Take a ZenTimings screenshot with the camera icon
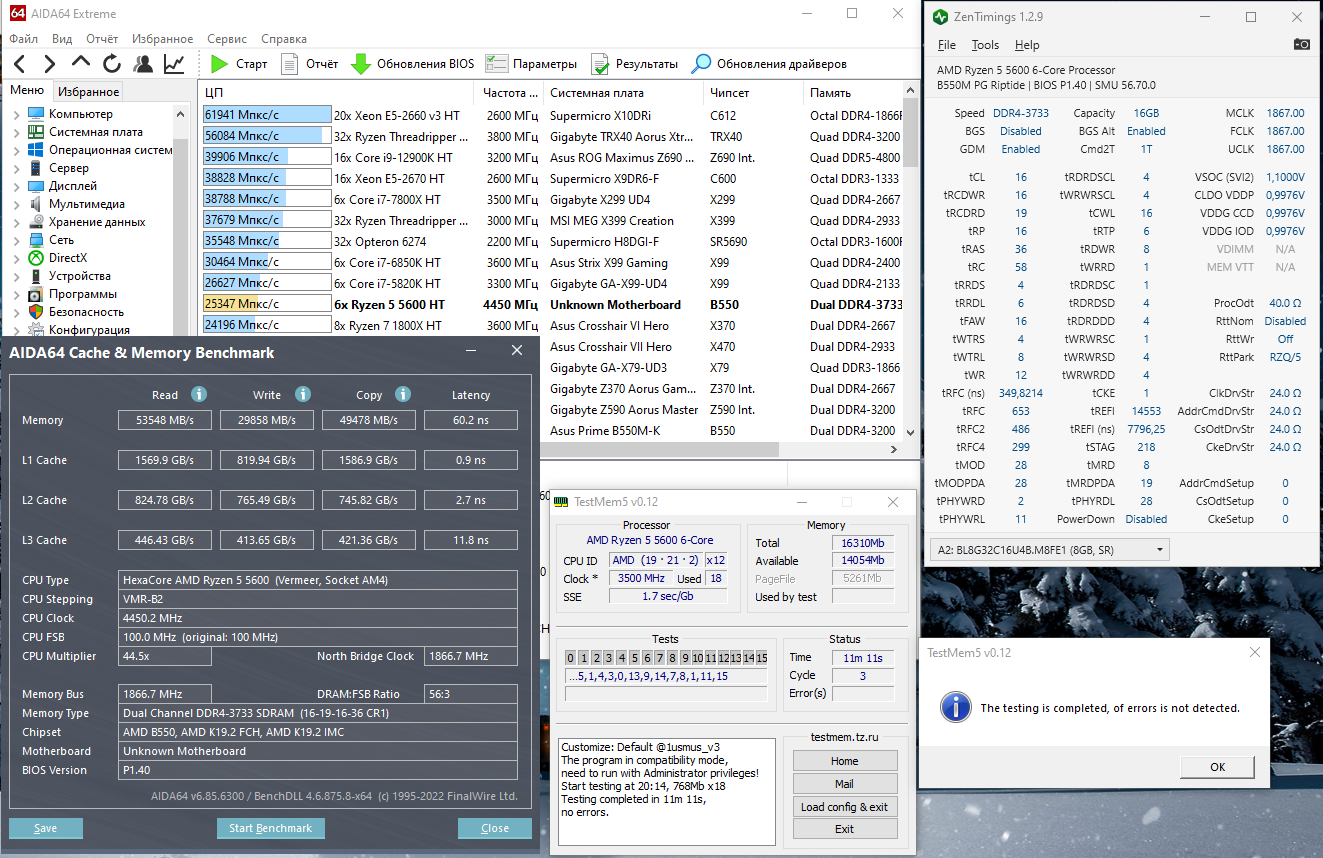The image size is (1323, 858). point(1301,45)
